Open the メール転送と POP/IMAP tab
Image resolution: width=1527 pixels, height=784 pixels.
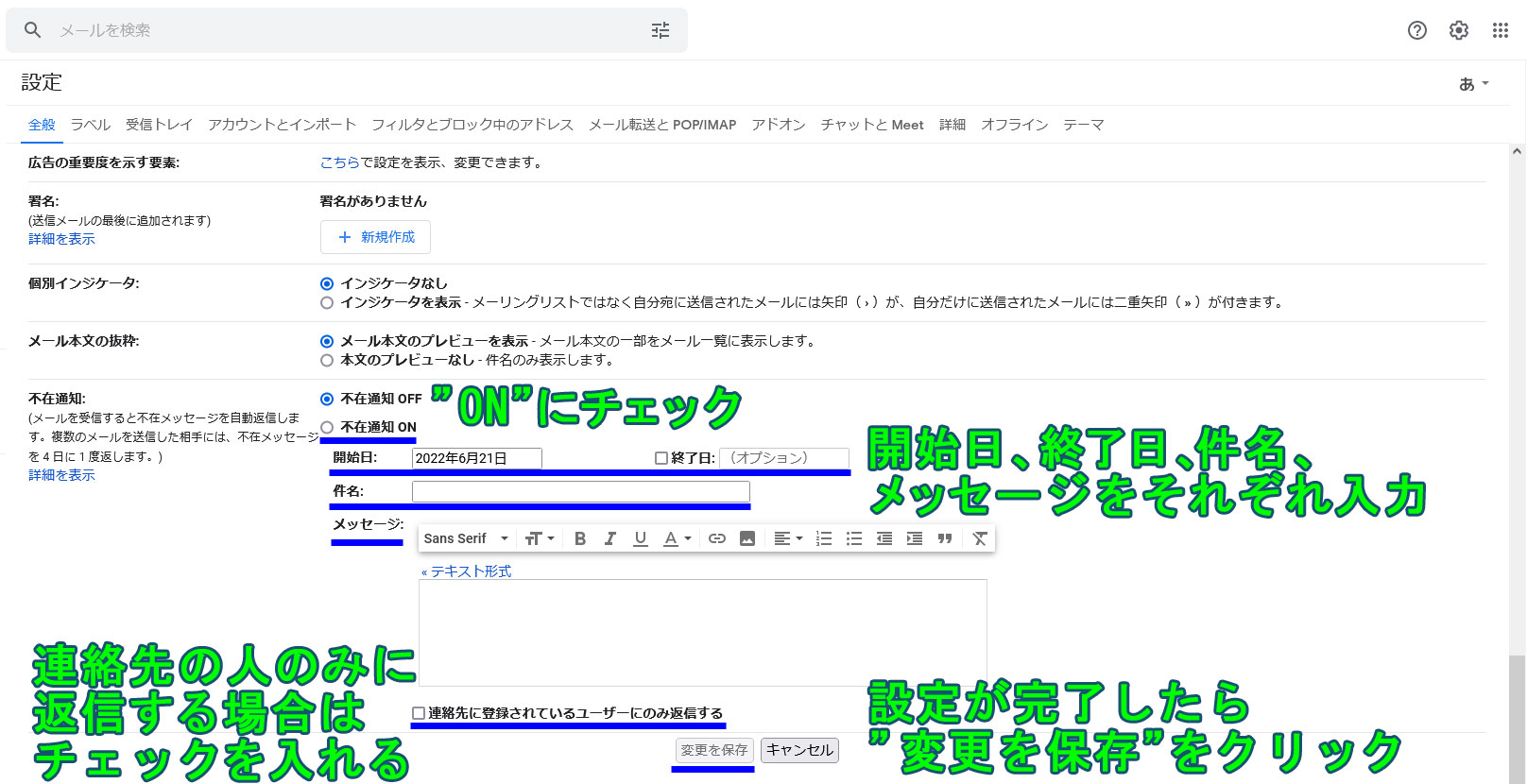662,125
